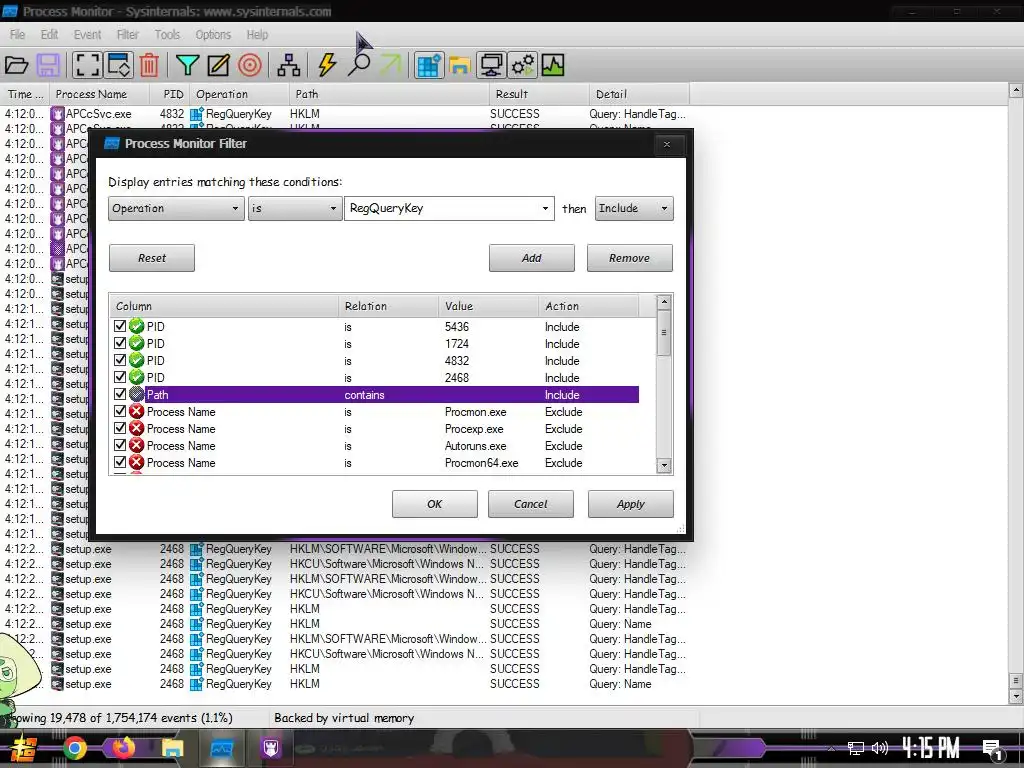Click the lightning bolt toolbar icon
Viewport: 1024px width, 768px height.
[327, 65]
